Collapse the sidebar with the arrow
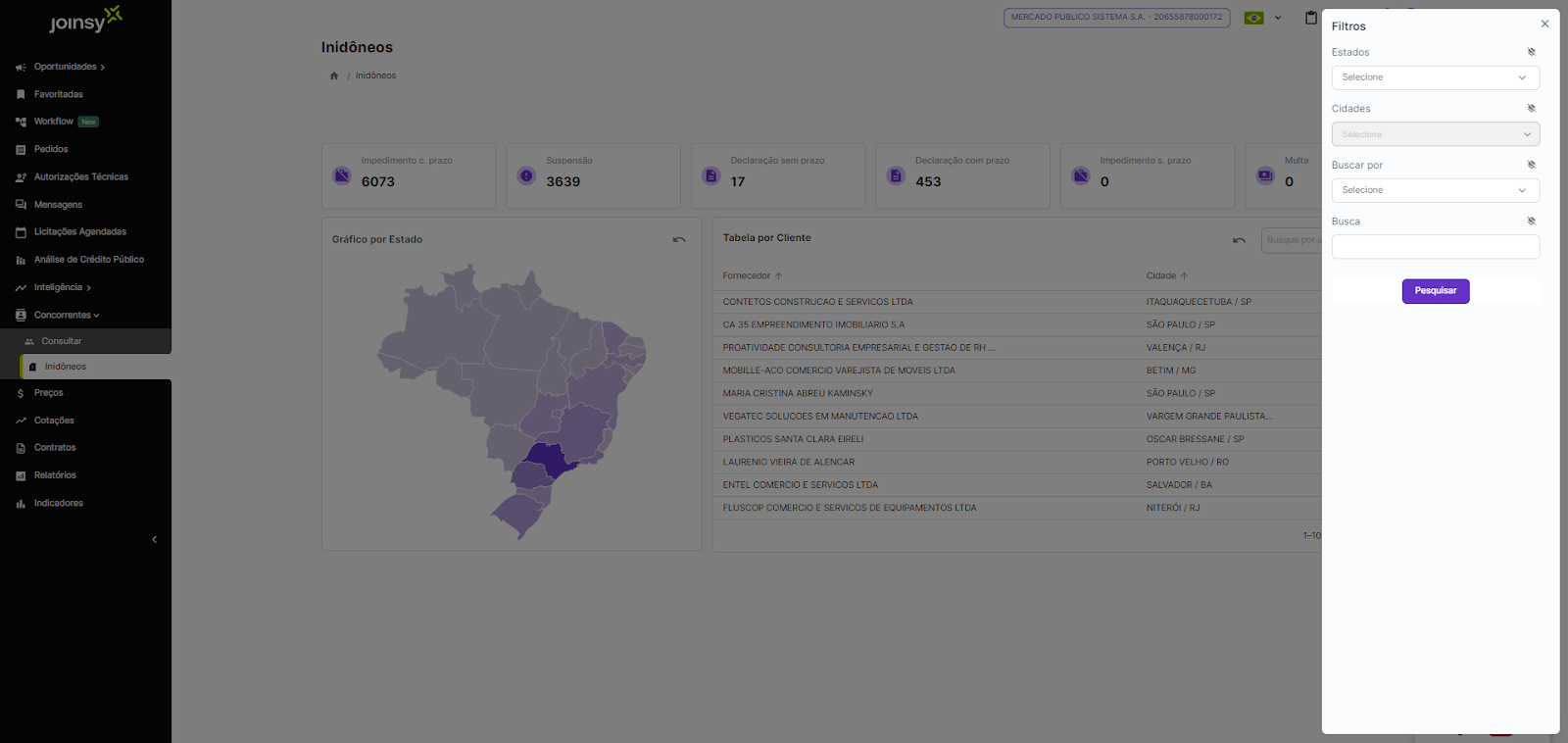Screen dimensions: 1568x743 (x=154, y=540)
